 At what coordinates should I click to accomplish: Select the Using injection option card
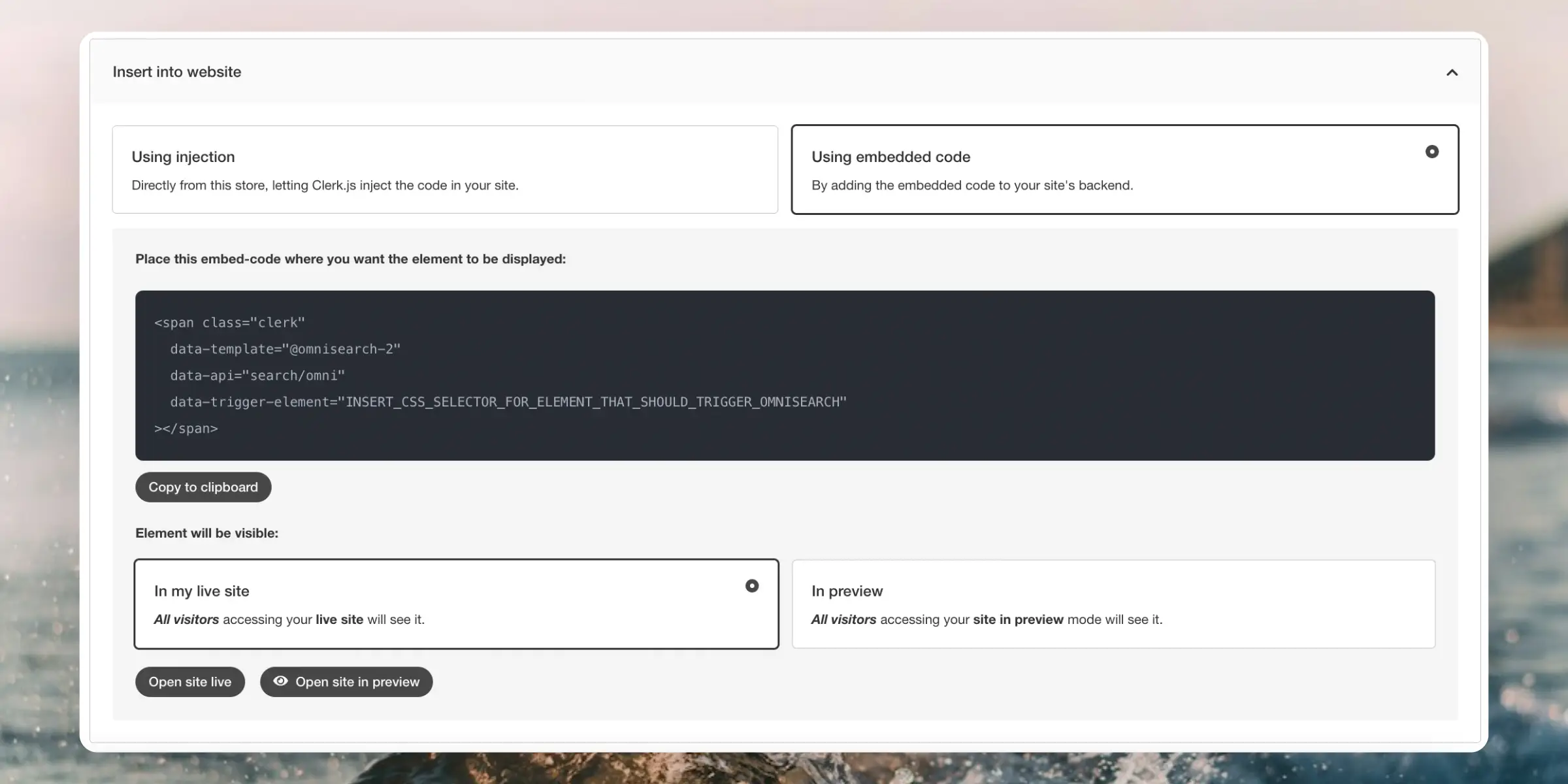[x=444, y=169]
